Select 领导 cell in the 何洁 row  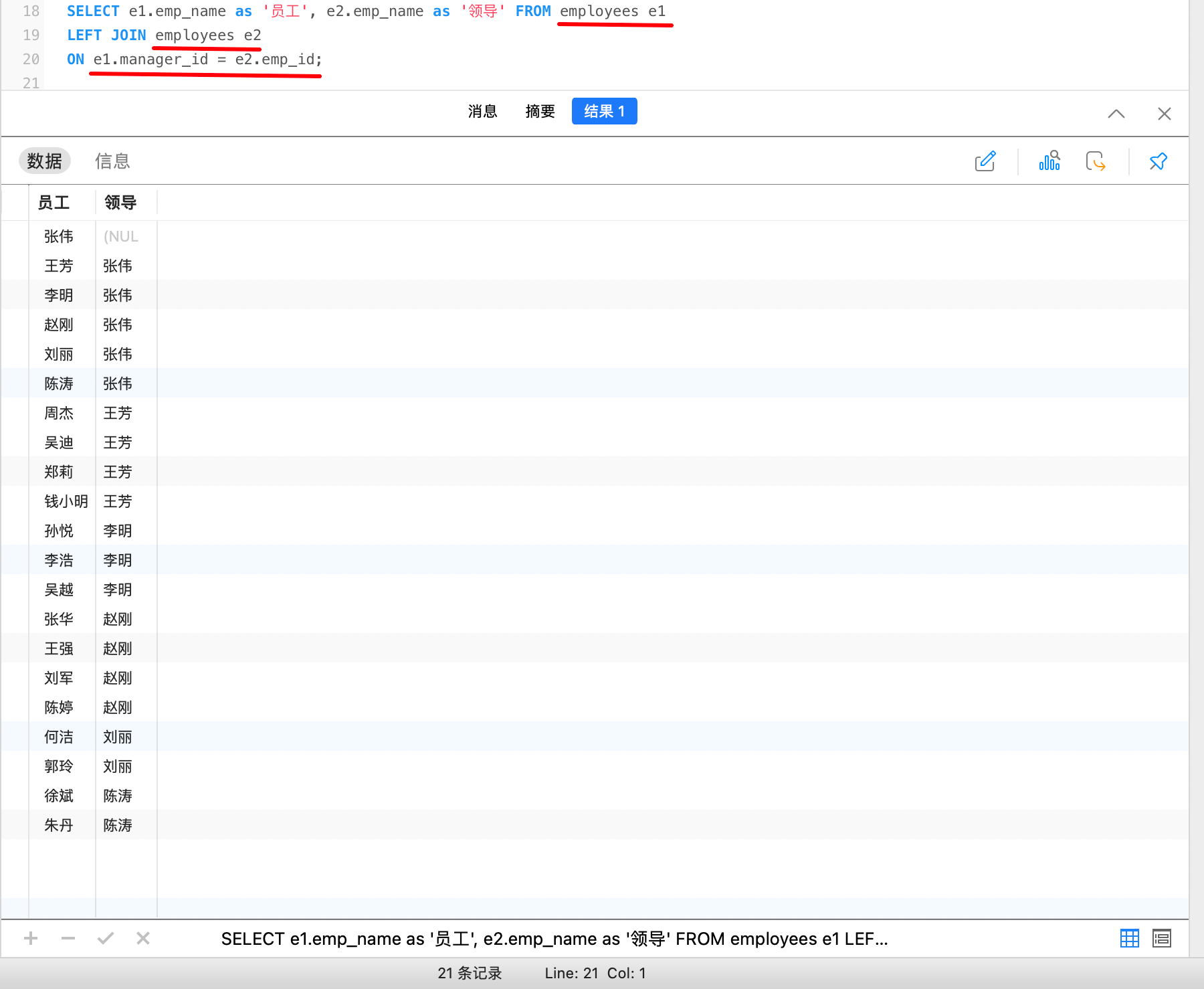(x=126, y=737)
